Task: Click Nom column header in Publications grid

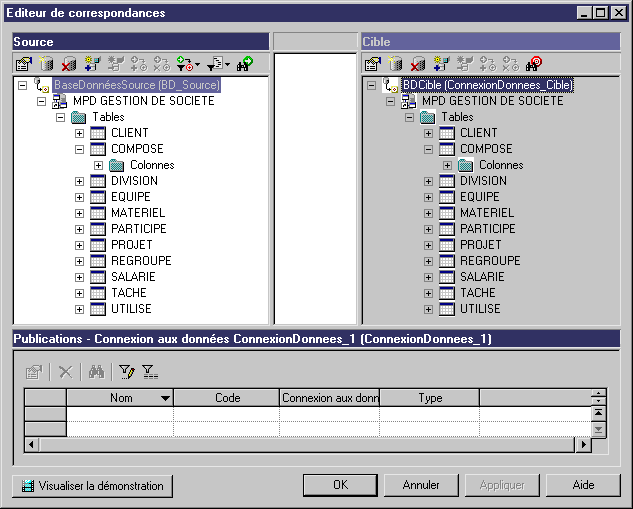Action: tap(120, 398)
